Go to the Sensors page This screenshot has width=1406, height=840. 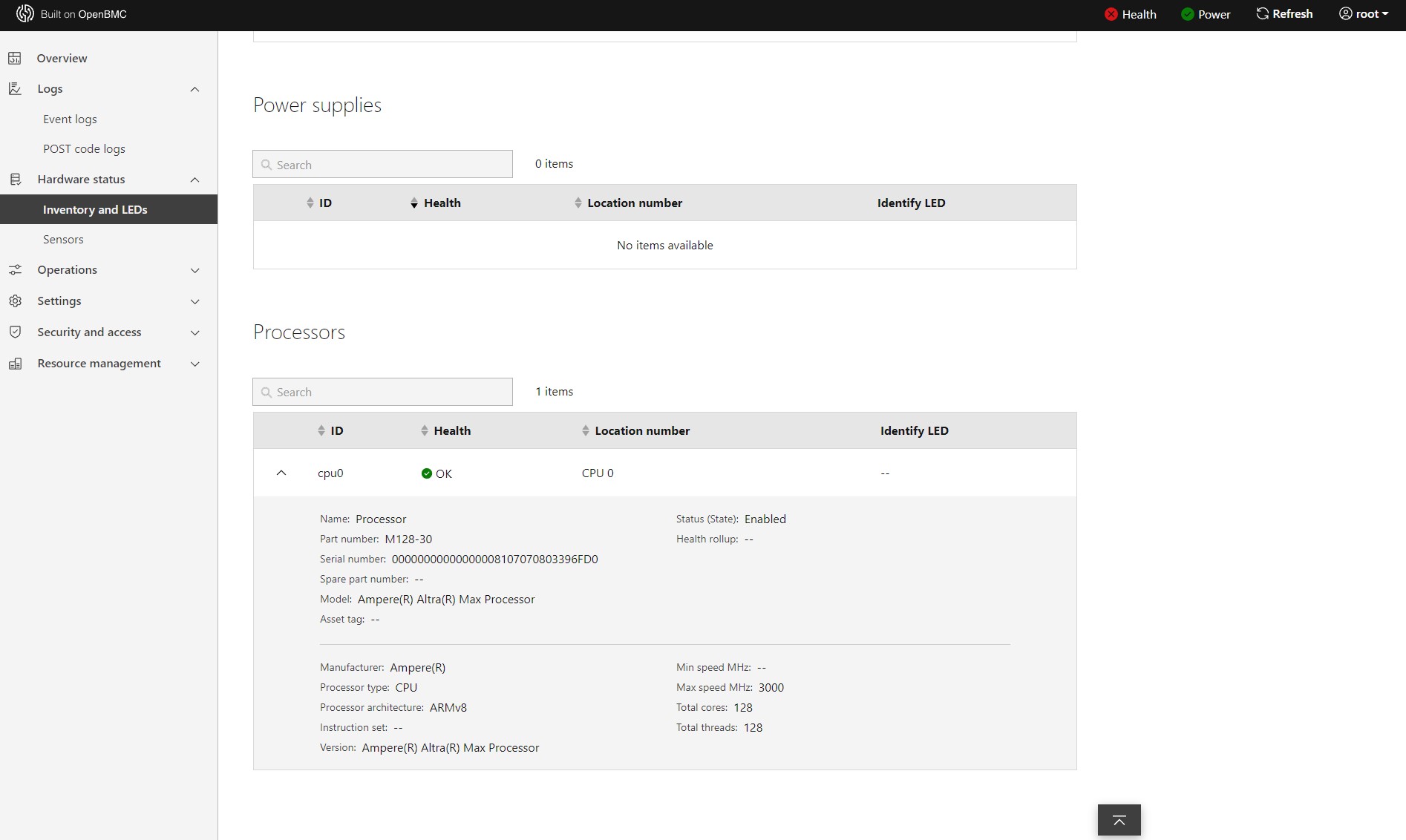point(63,239)
